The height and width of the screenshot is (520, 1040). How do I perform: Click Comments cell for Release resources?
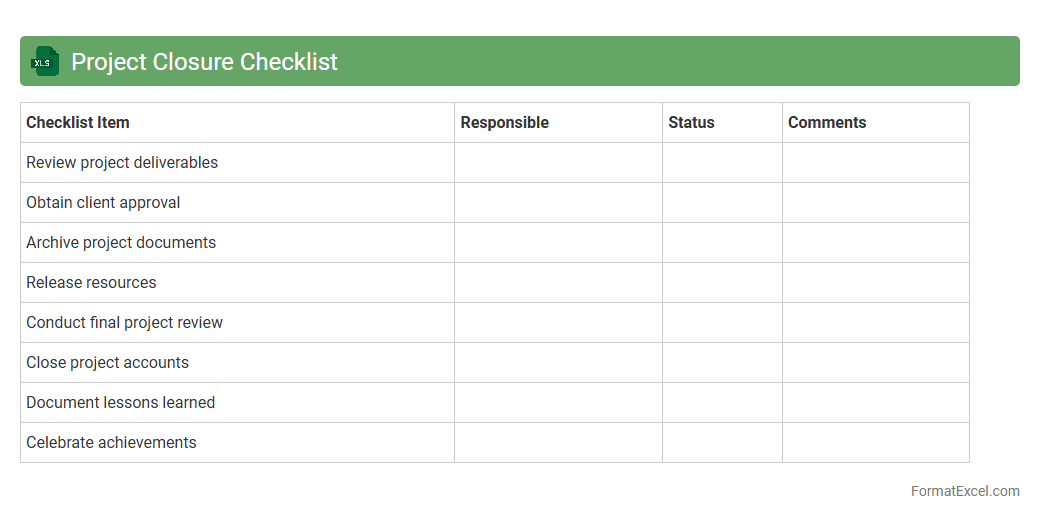coord(875,283)
